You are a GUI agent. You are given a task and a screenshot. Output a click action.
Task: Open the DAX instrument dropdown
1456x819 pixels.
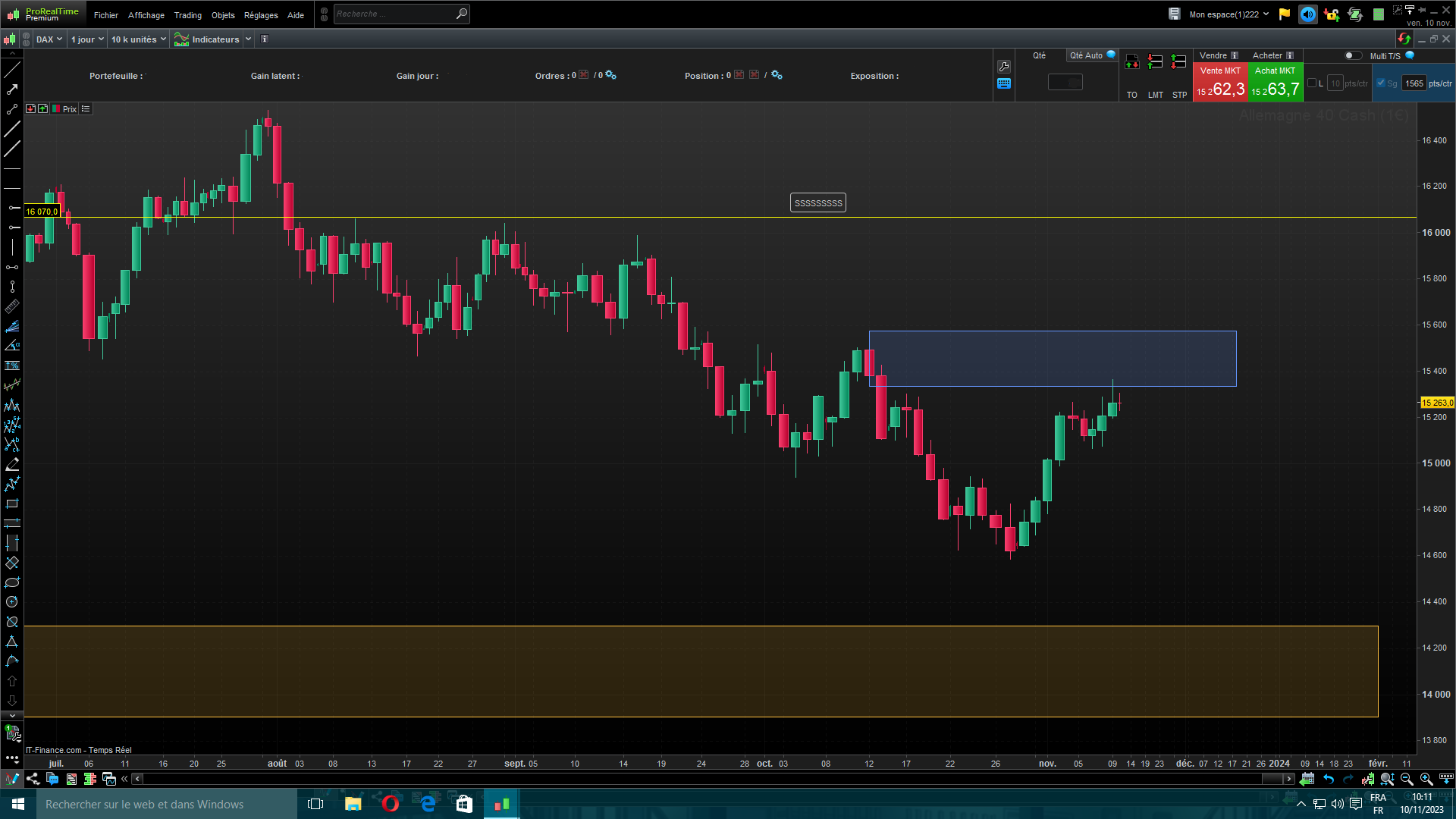pyautogui.click(x=49, y=39)
